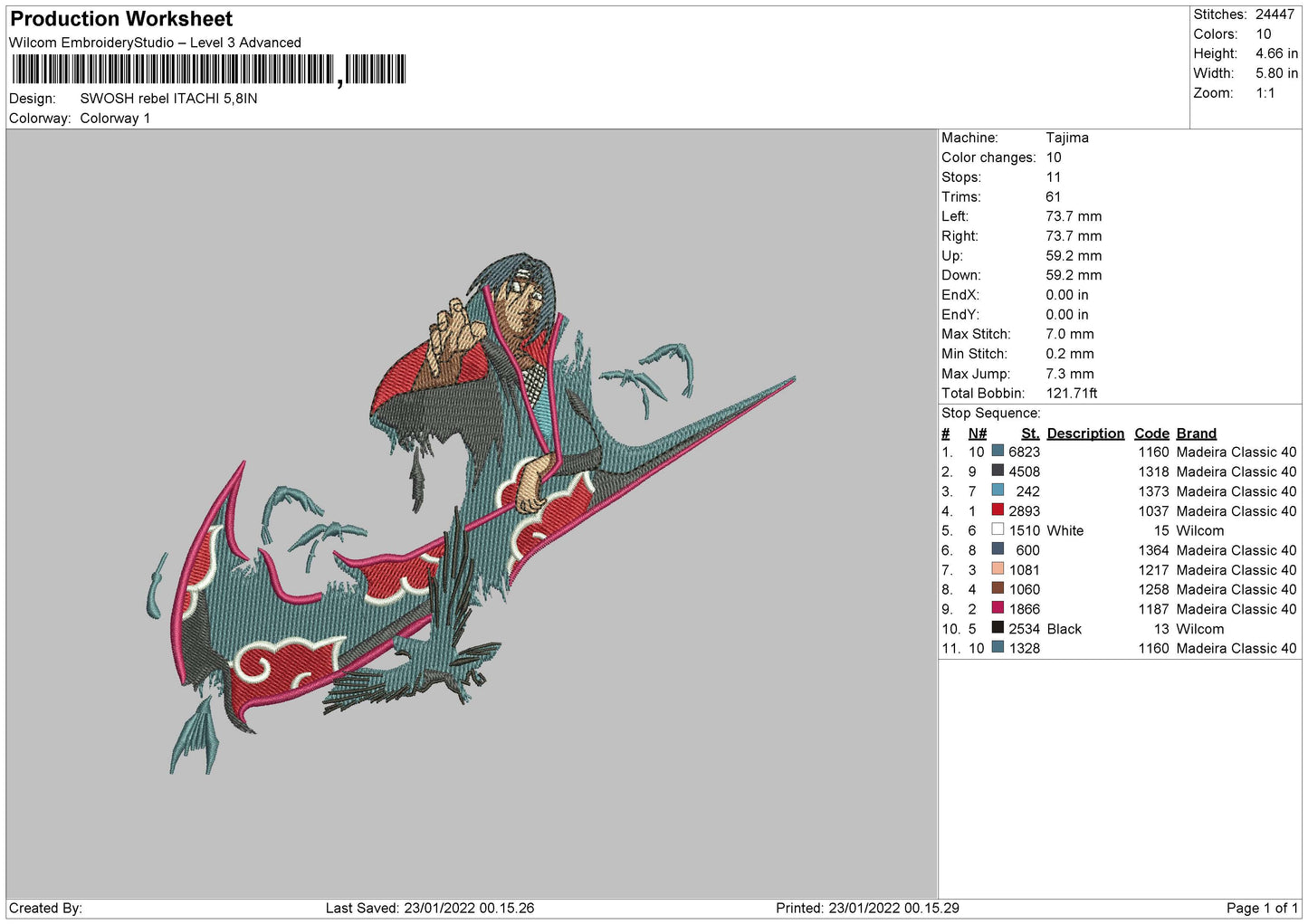Click the dark gray swatch in stop 2
Image resolution: width=1308 pixels, height=924 pixels.
pyautogui.click(x=998, y=471)
